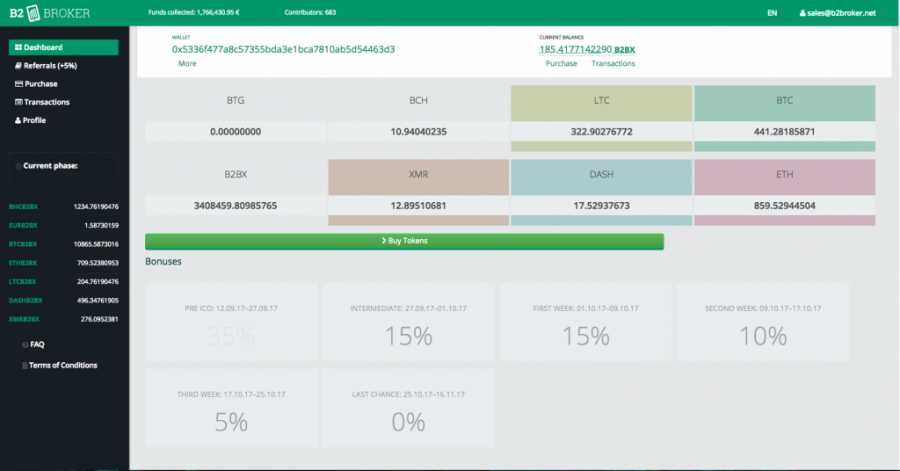Click the BTC amount 441.28185871

(785, 131)
